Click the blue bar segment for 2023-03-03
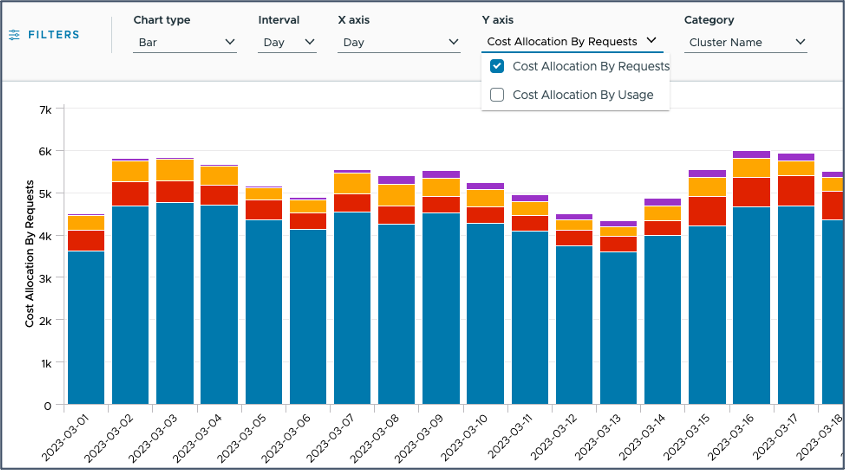Viewport: 846px width, 470px height. 175,304
